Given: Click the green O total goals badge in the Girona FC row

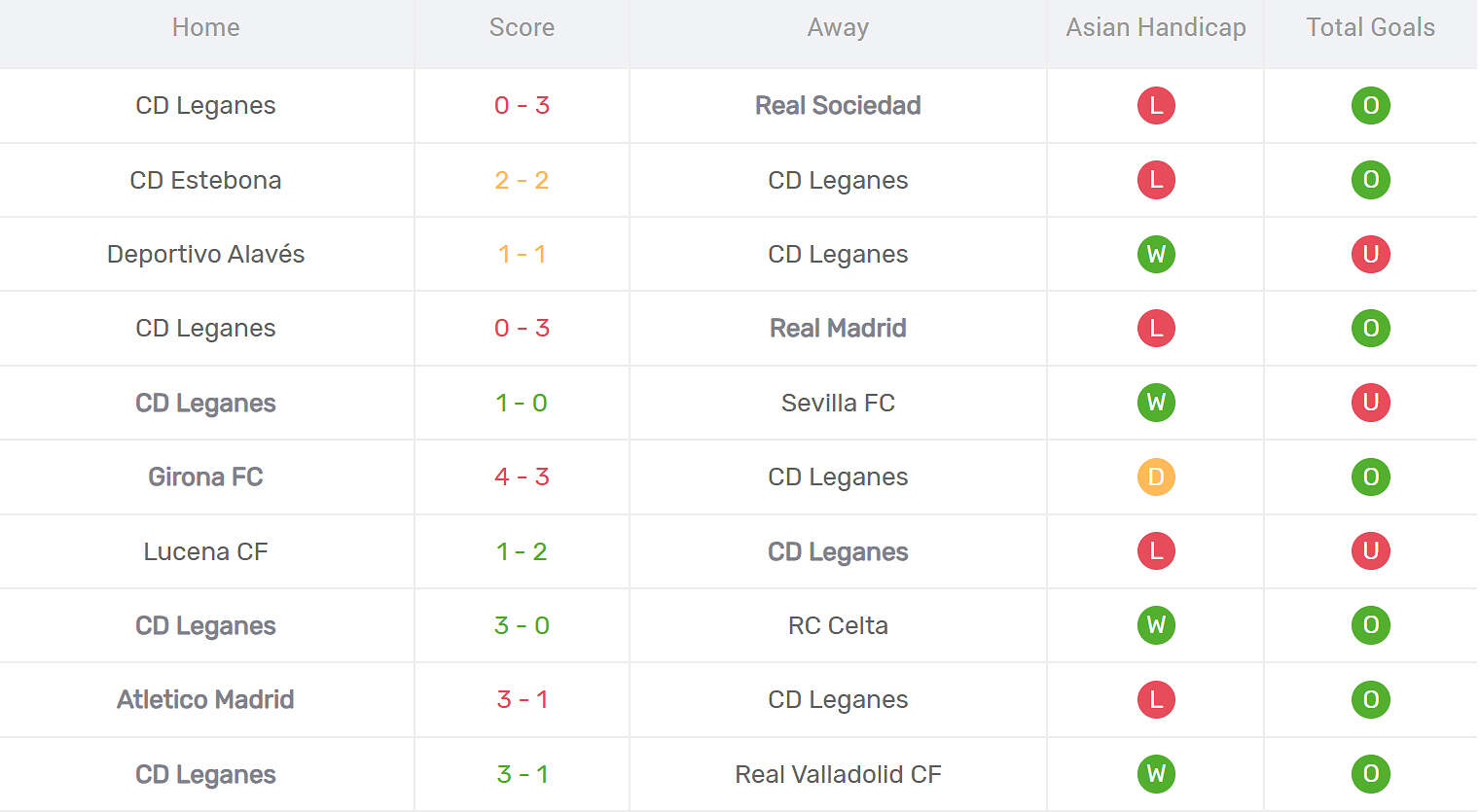Looking at the screenshot, I should [1370, 477].
